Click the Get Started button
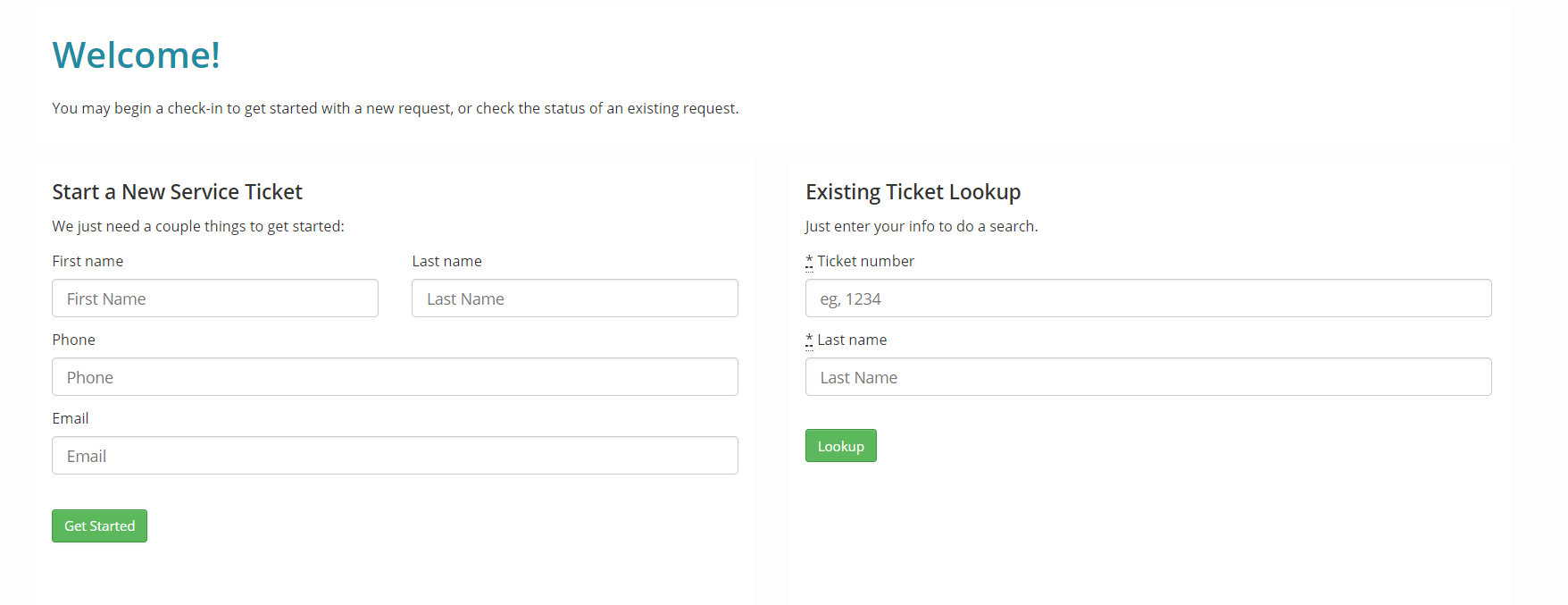The height and width of the screenshot is (605, 1568). pos(99,525)
